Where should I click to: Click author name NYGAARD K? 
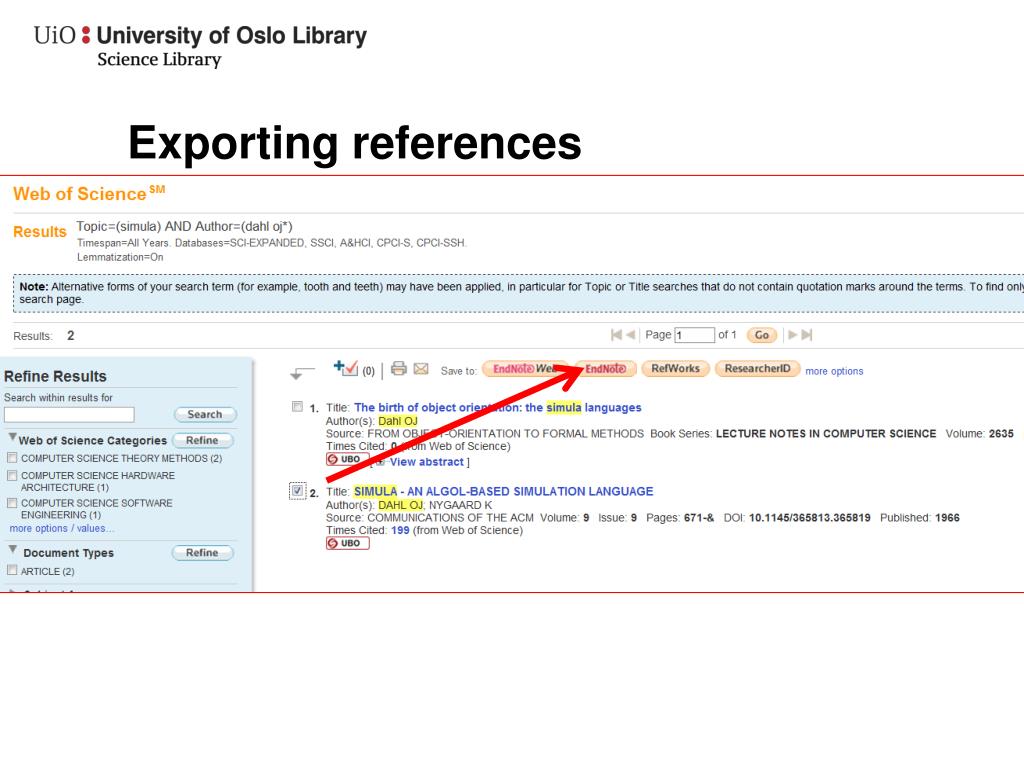pyautogui.click(x=460, y=505)
